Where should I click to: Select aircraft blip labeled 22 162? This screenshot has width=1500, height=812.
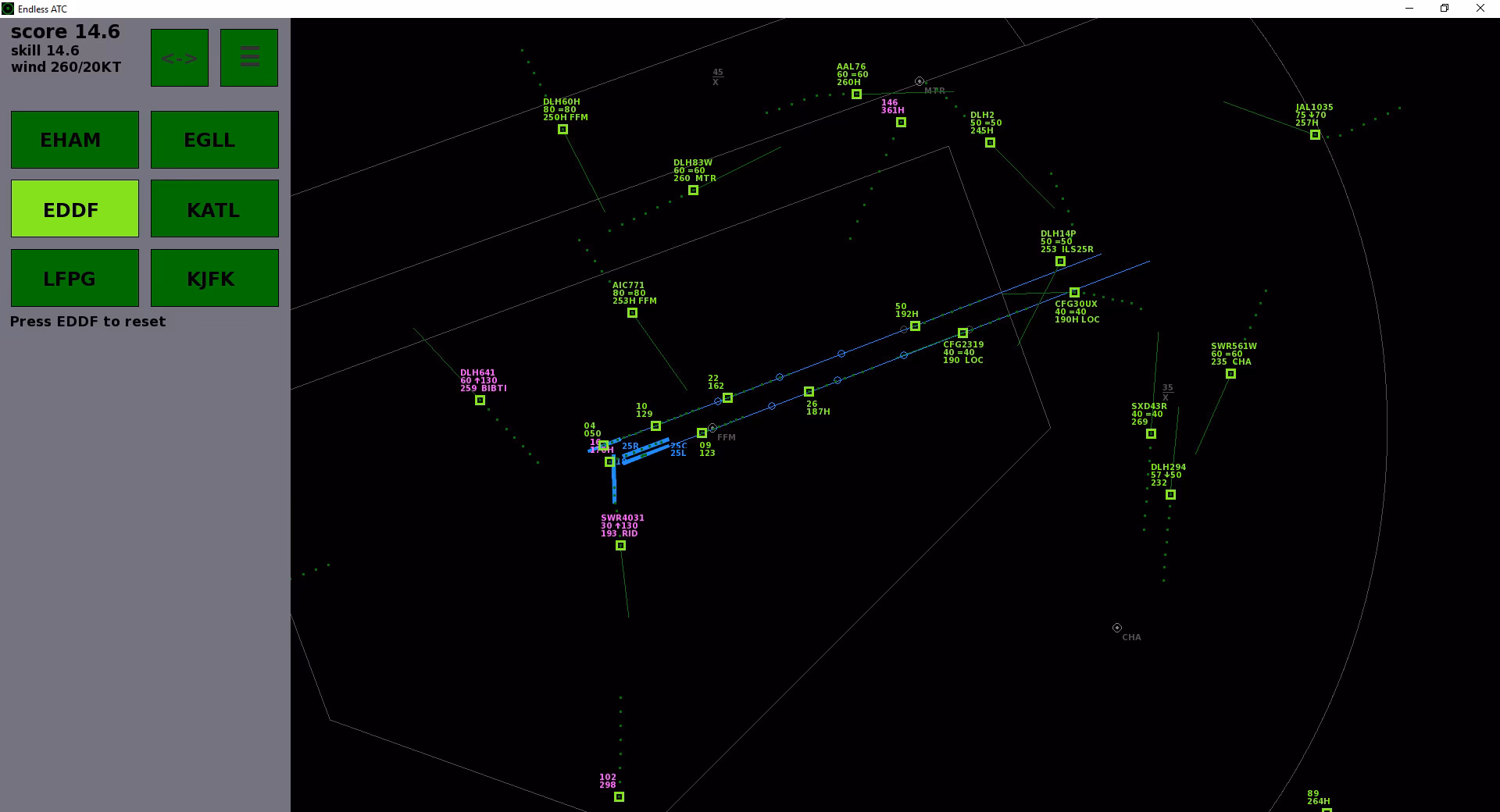[727, 398]
